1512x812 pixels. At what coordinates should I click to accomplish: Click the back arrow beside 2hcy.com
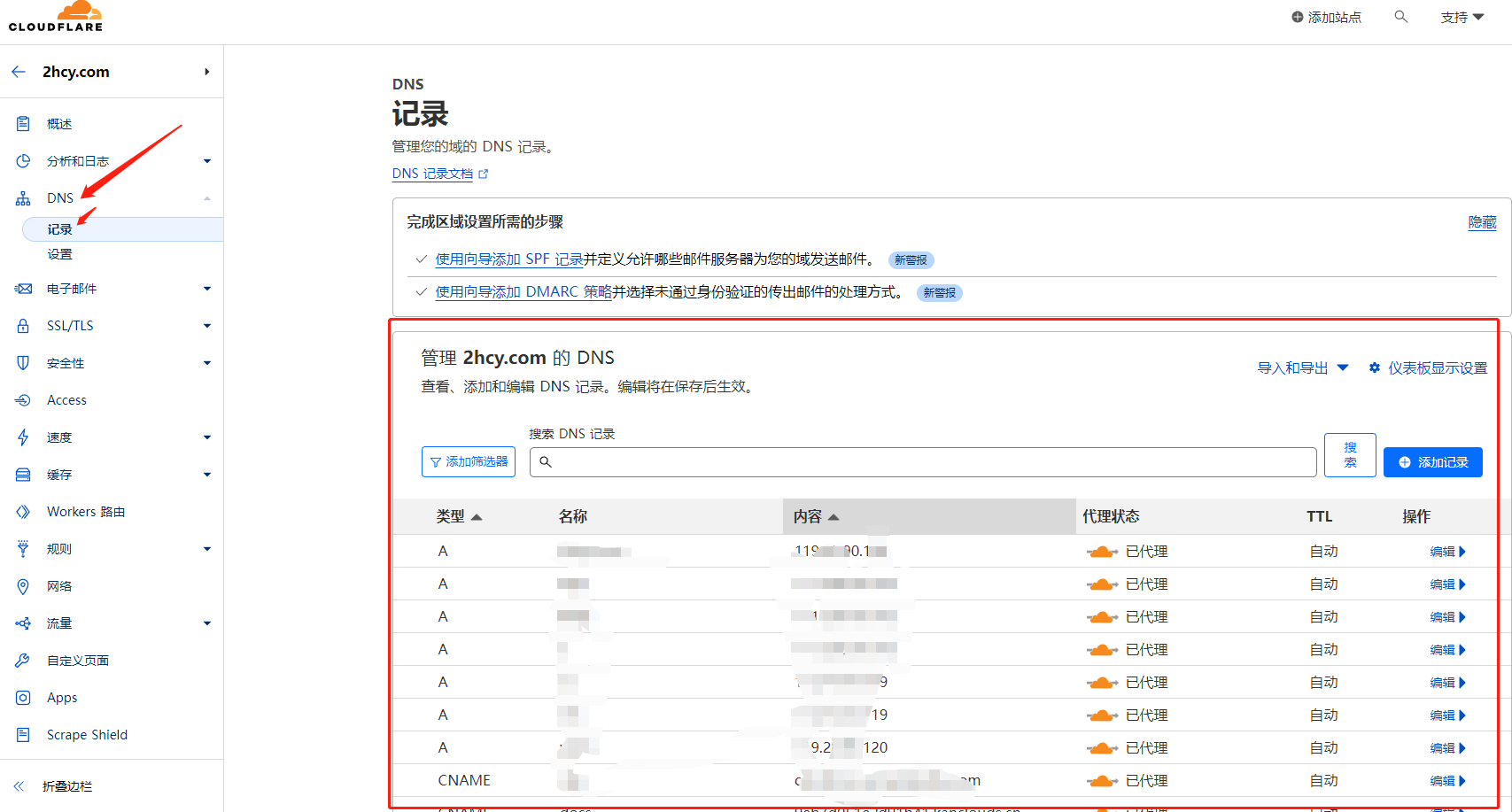coord(19,72)
